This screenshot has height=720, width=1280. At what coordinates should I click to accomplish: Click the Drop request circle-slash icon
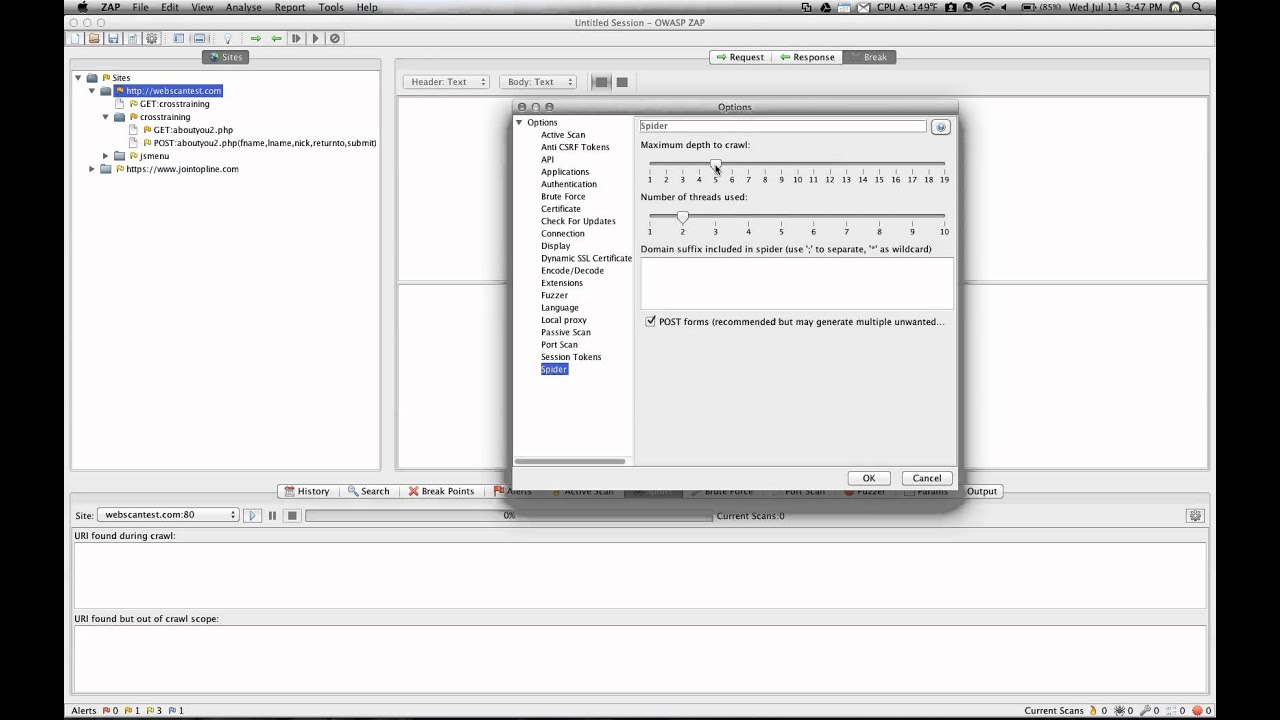335,38
